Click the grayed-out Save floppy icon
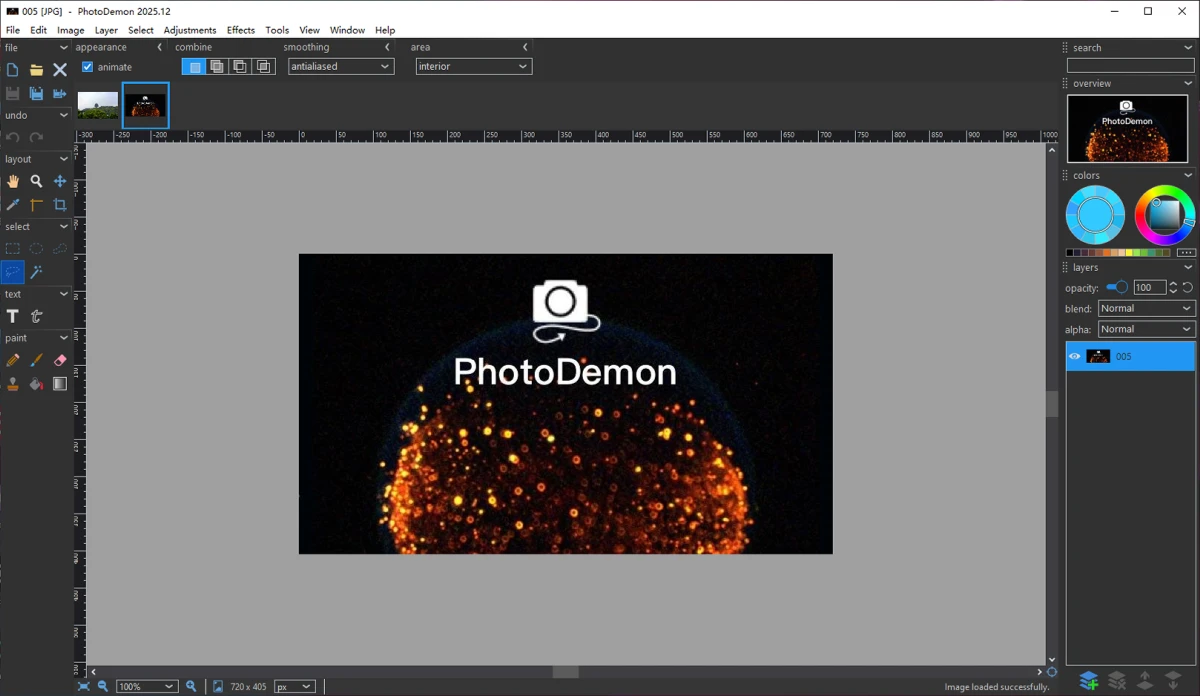Screen dimensions: 1200x696 (12, 93)
